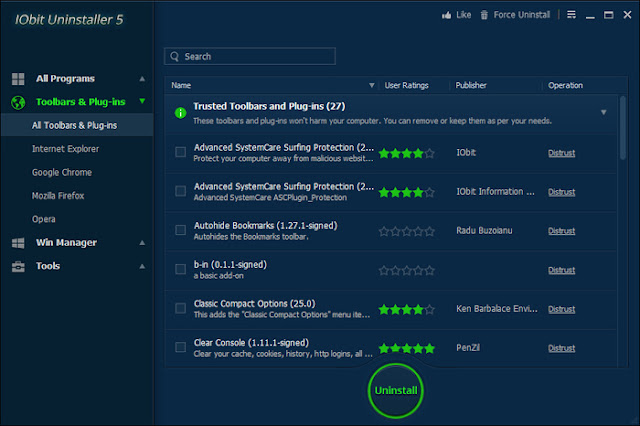Viewport: 640px width, 426px height.
Task: Open the Google Chrome category
Action: pos(62,172)
